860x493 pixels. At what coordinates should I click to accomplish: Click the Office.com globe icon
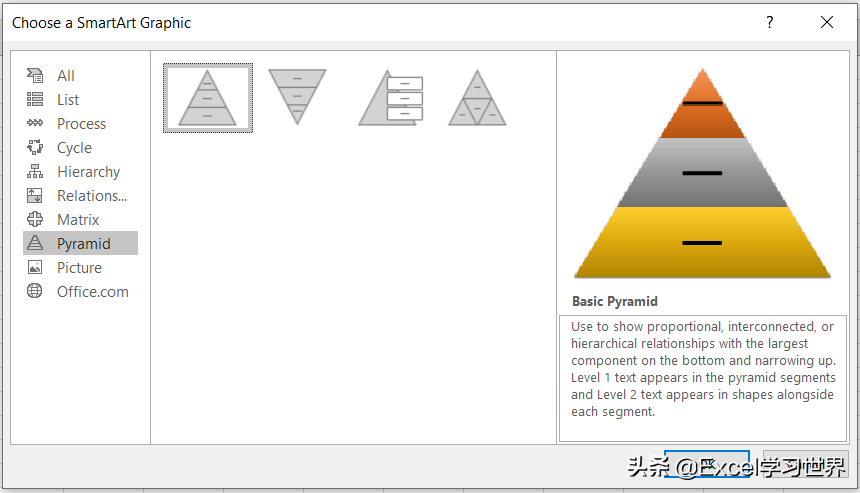pos(35,291)
